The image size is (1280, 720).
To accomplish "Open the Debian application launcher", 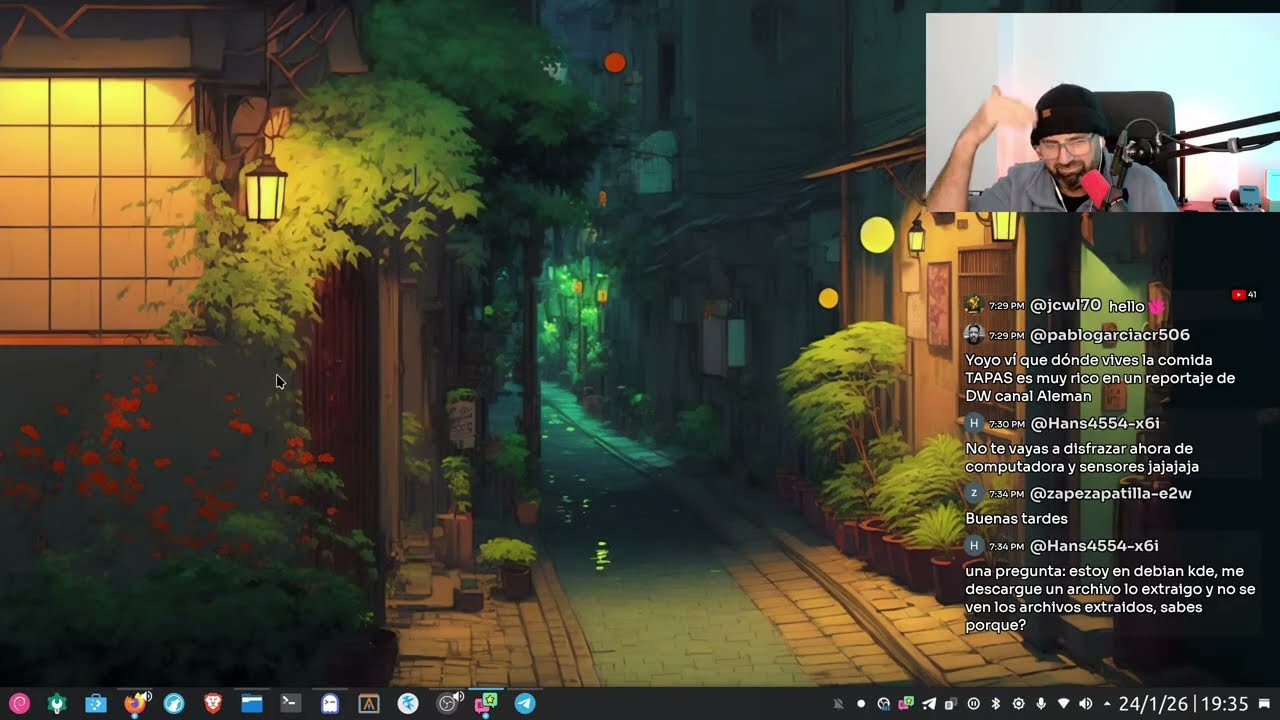I will click(19, 704).
